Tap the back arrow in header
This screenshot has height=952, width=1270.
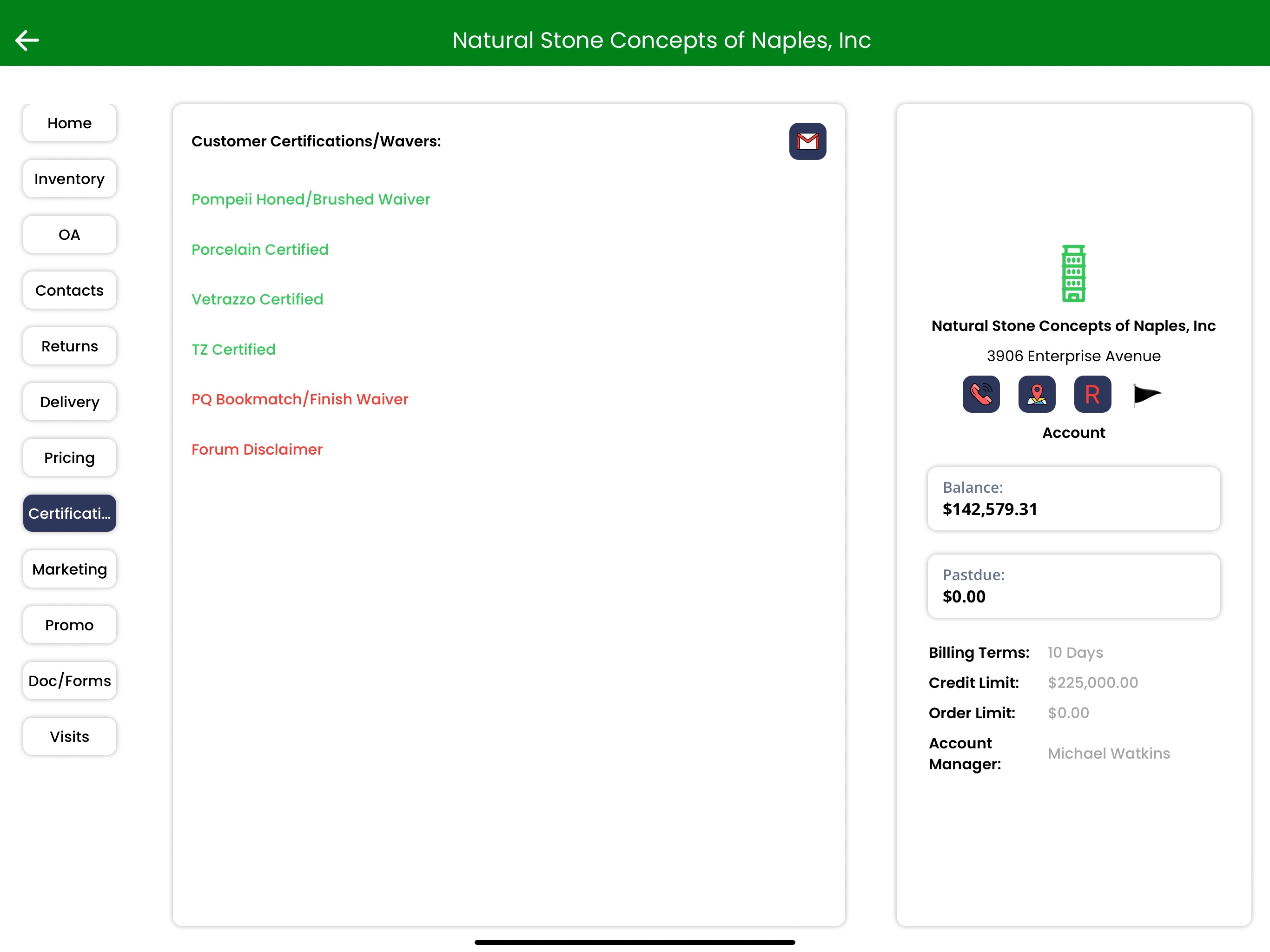tap(27, 40)
